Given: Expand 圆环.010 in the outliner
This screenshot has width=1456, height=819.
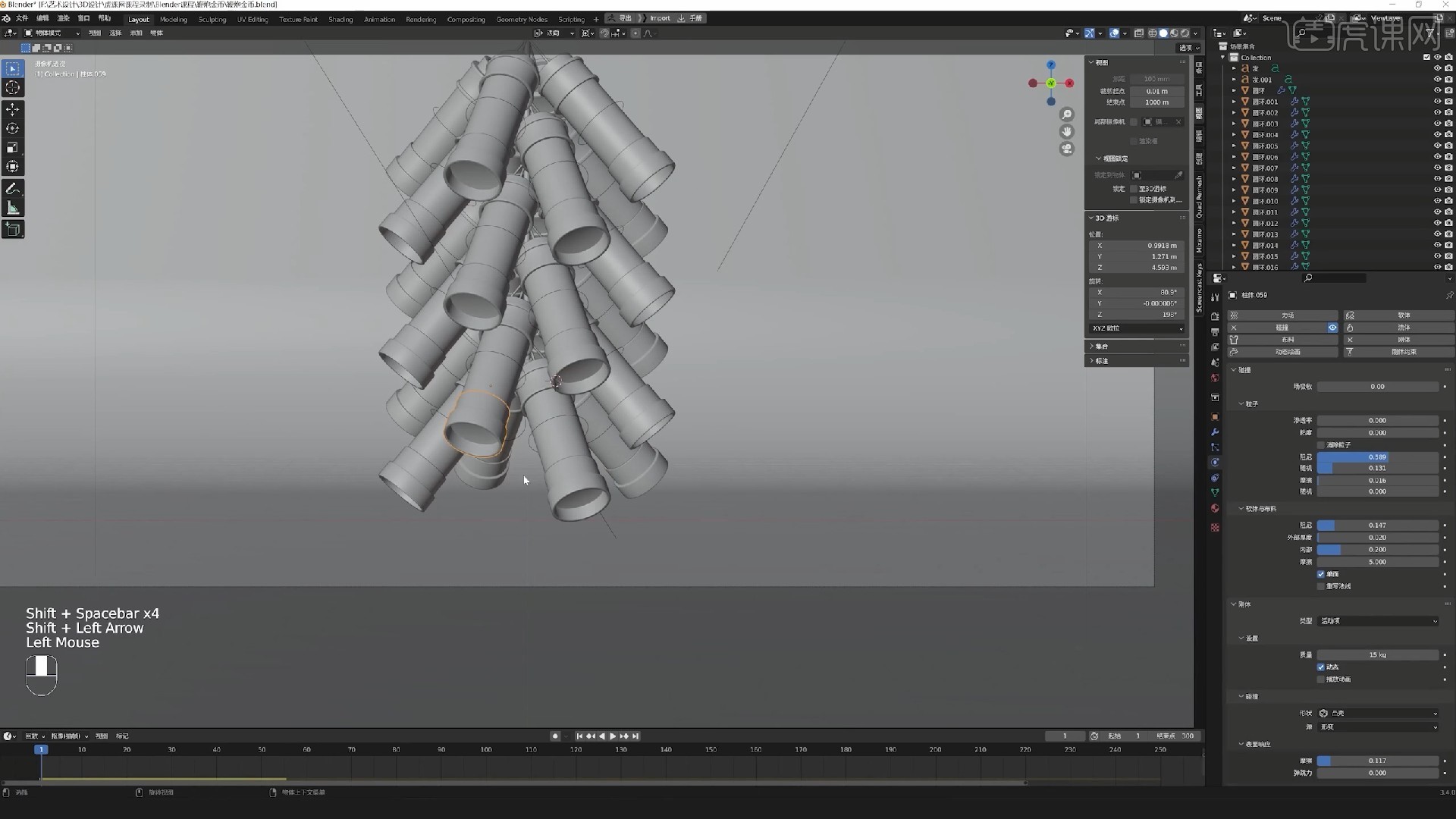Looking at the screenshot, I should click(1234, 201).
